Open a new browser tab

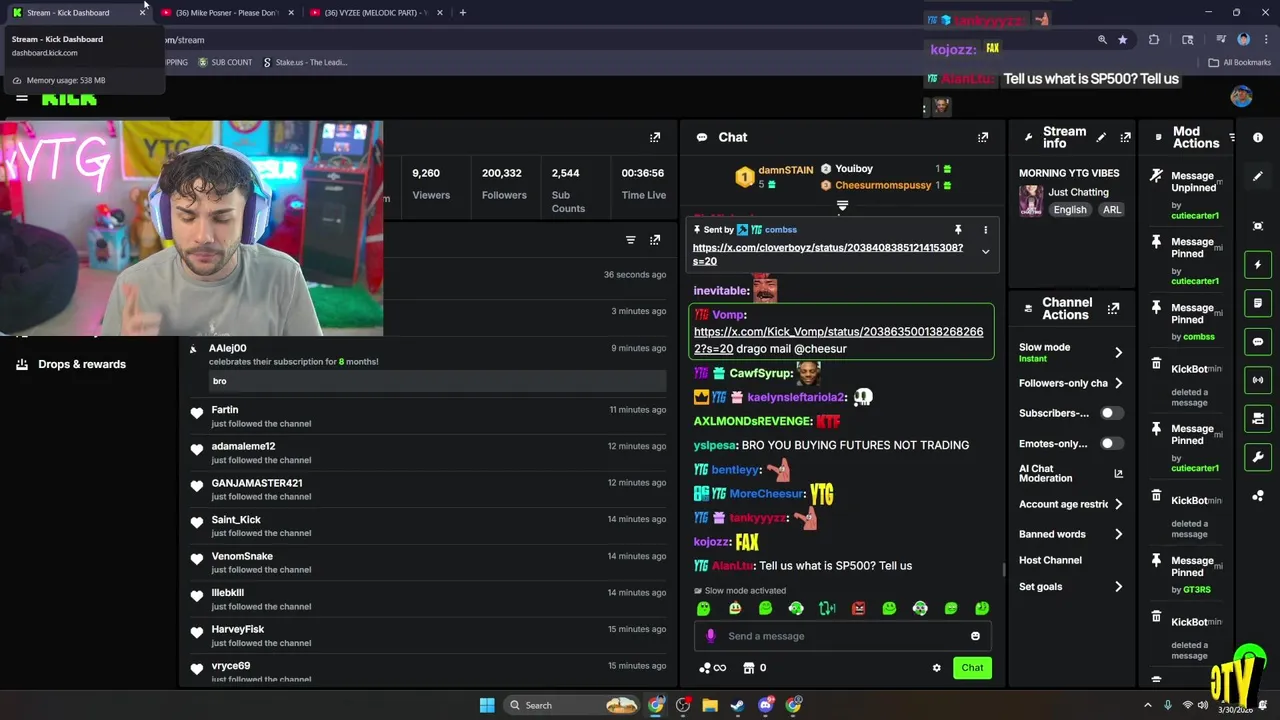[x=462, y=12]
